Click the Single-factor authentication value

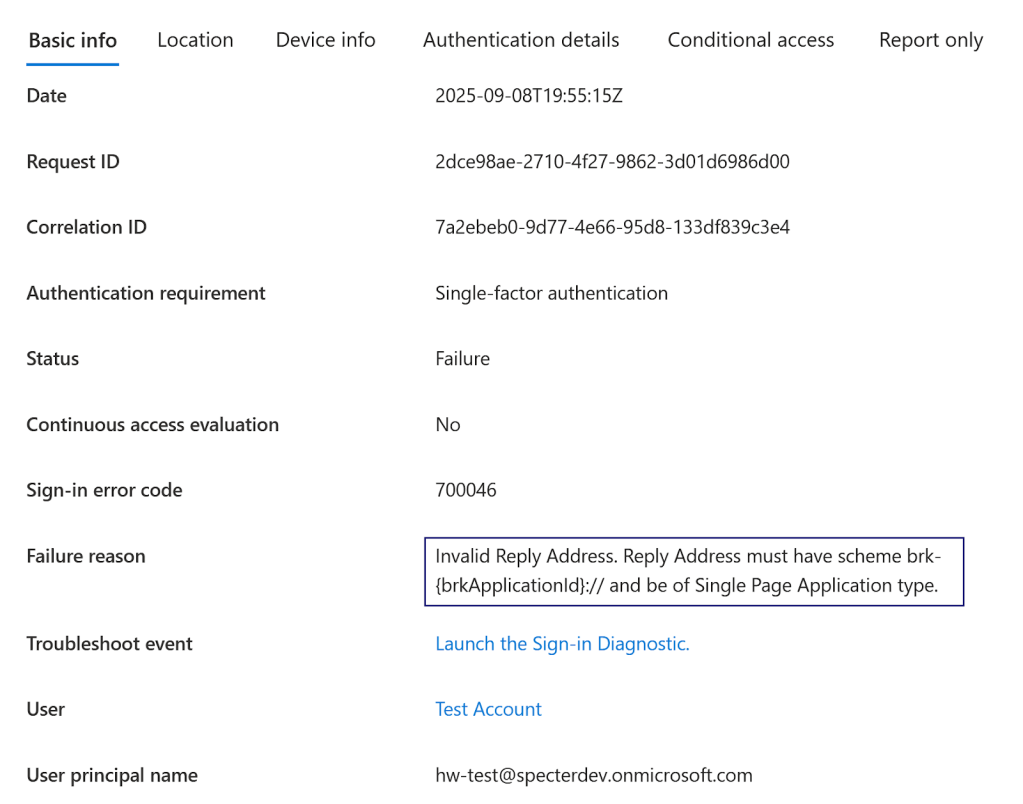coord(551,293)
